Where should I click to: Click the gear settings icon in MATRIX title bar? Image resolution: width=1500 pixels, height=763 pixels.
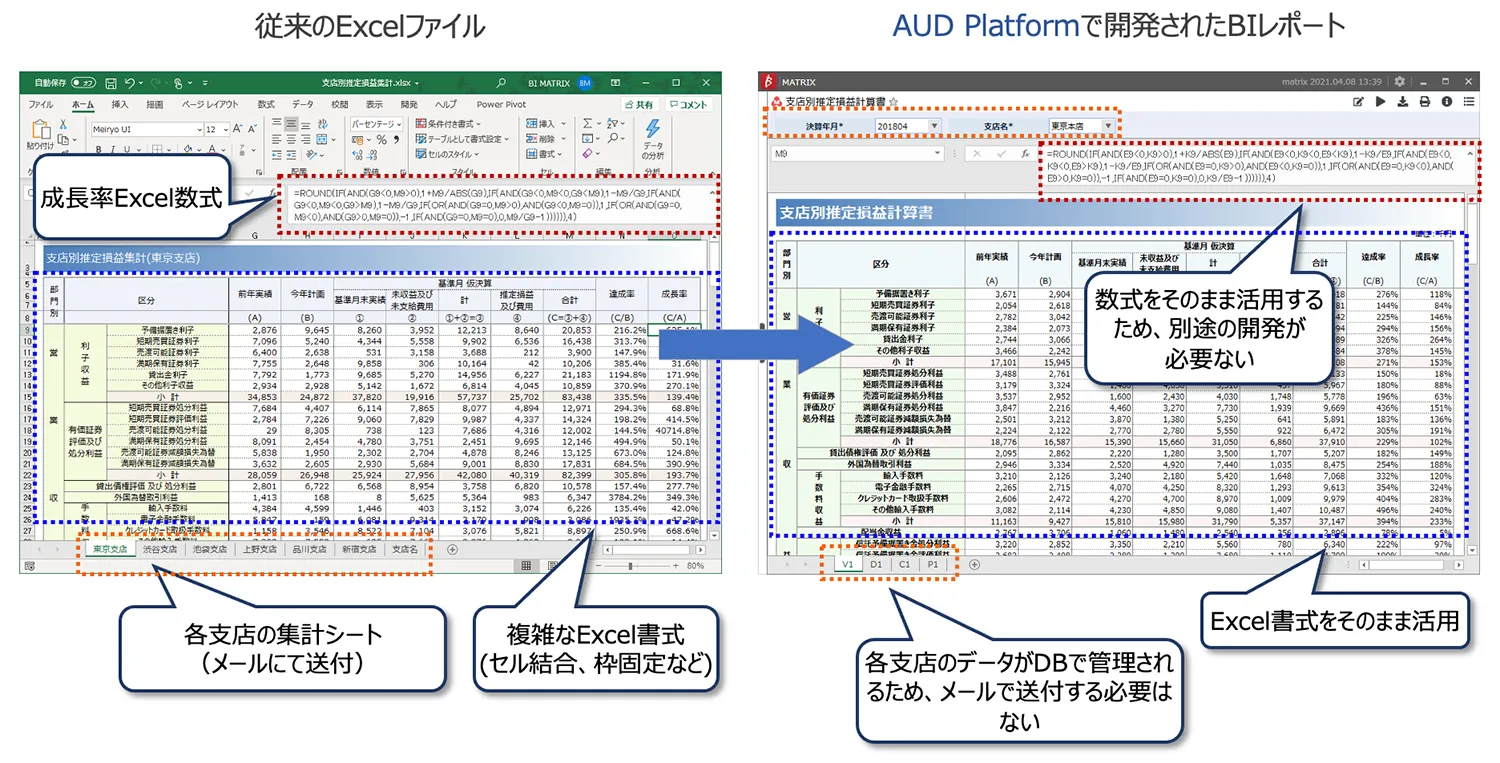[1399, 81]
